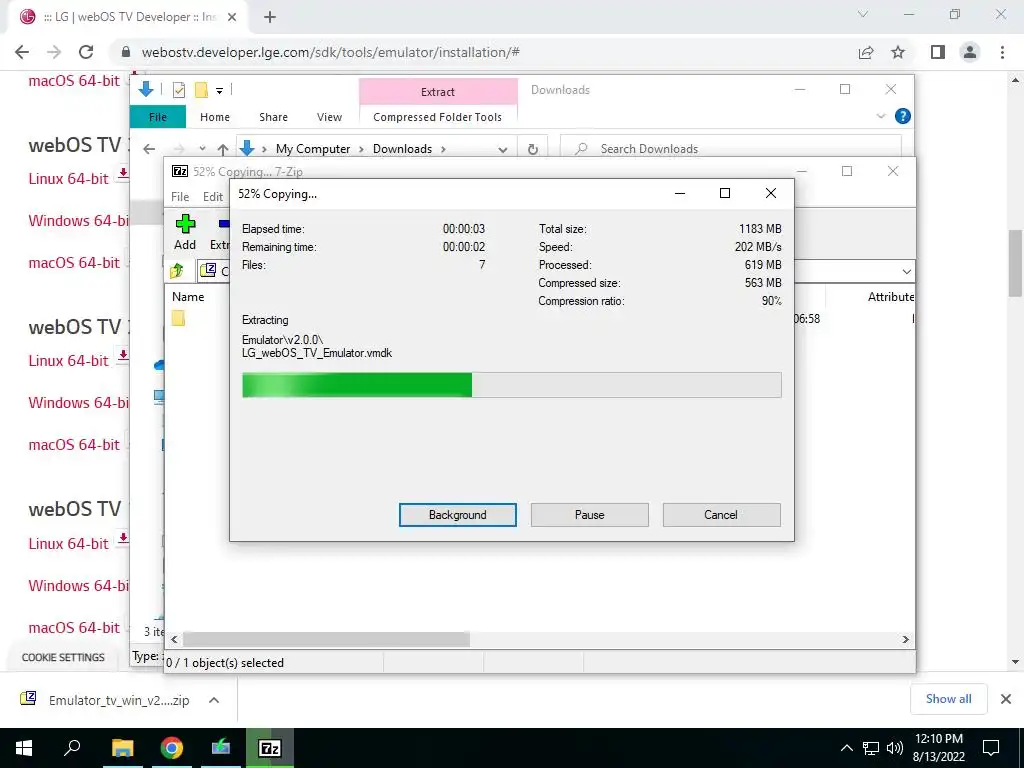Open Chrome tab search chevron
Screen dimensions: 1024x768
(x=863, y=14)
